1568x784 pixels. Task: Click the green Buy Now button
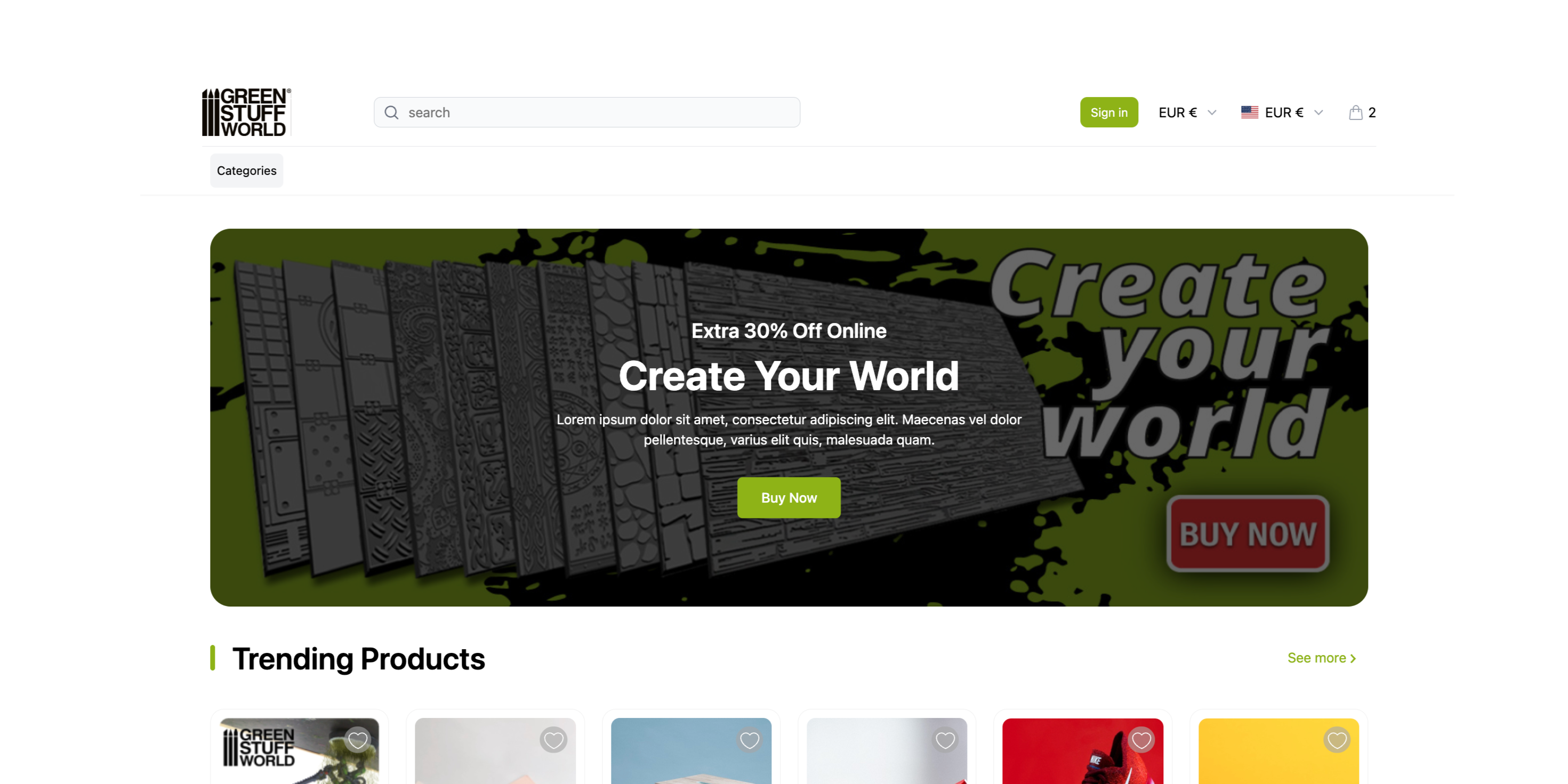(x=789, y=498)
